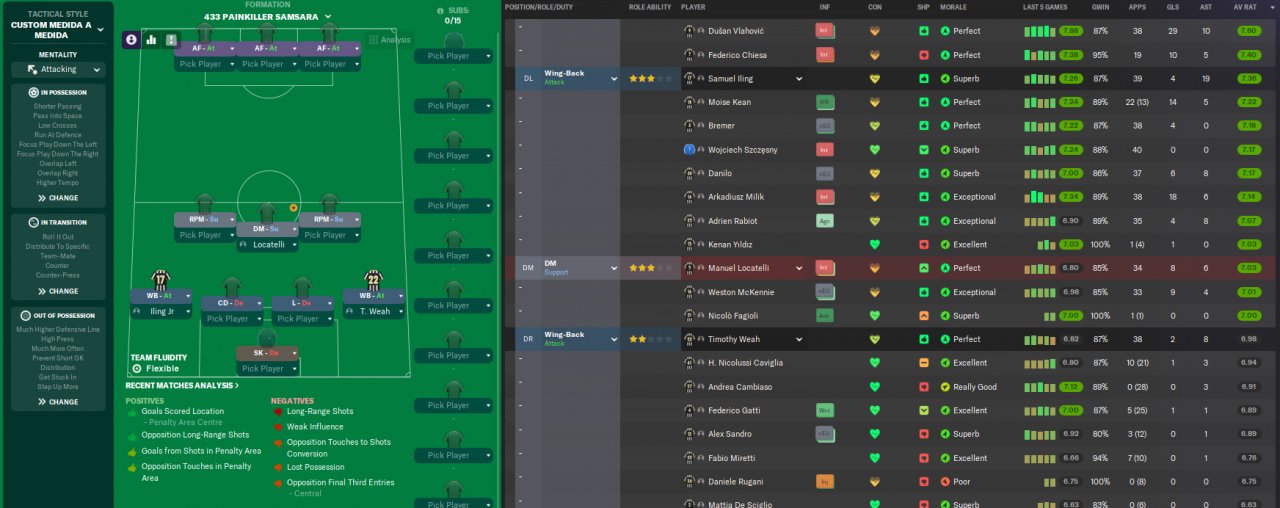Open the Attacking mentality dropdown
The height and width of the screenshot is (508, 1280).
(x=58, y=70)
